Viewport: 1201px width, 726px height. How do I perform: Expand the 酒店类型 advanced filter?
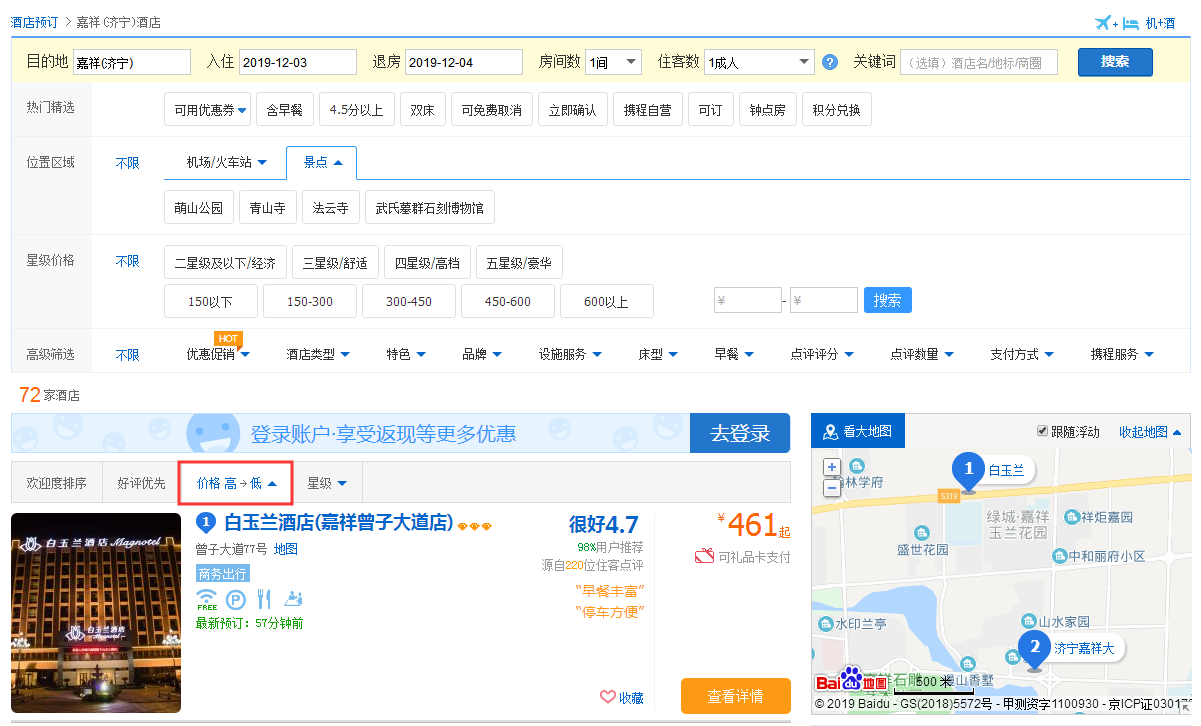pyautogui.click(x=316, y=354)
